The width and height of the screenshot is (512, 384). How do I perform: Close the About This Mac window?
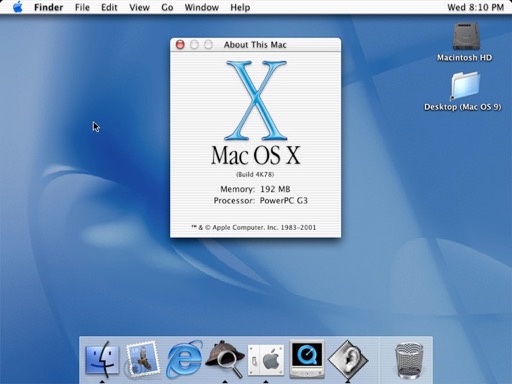(180, 44)
